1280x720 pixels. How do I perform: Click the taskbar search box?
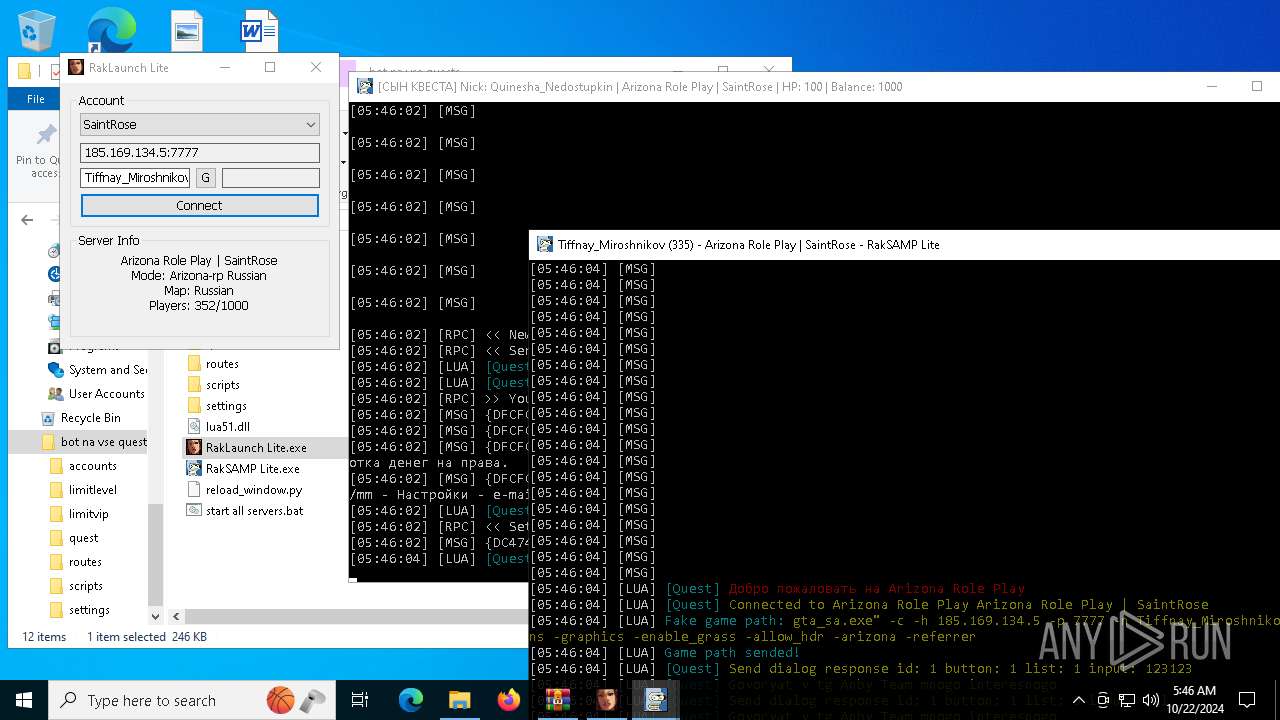(x=190, y=700)
